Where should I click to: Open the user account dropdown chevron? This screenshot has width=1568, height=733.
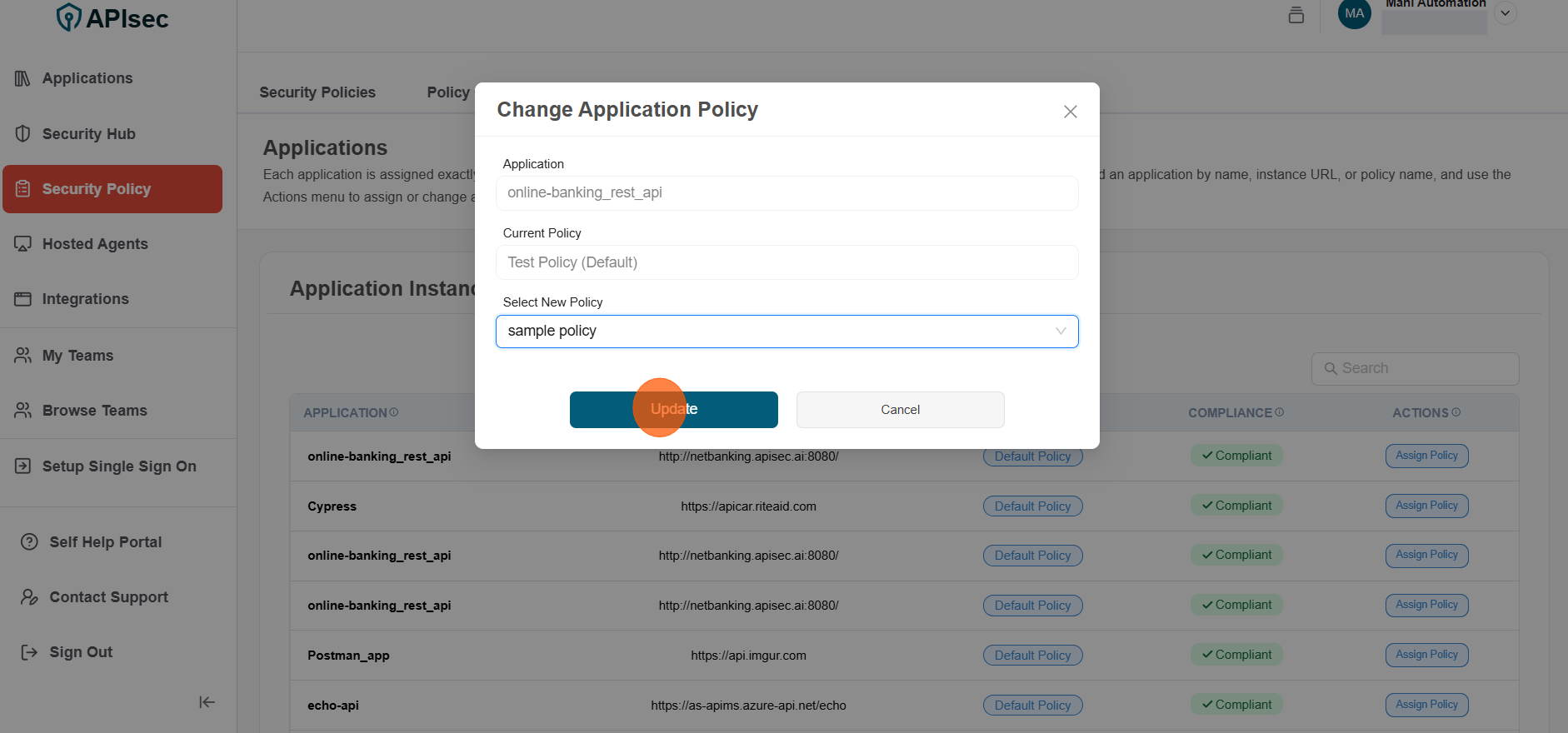tap(1505, 13)
